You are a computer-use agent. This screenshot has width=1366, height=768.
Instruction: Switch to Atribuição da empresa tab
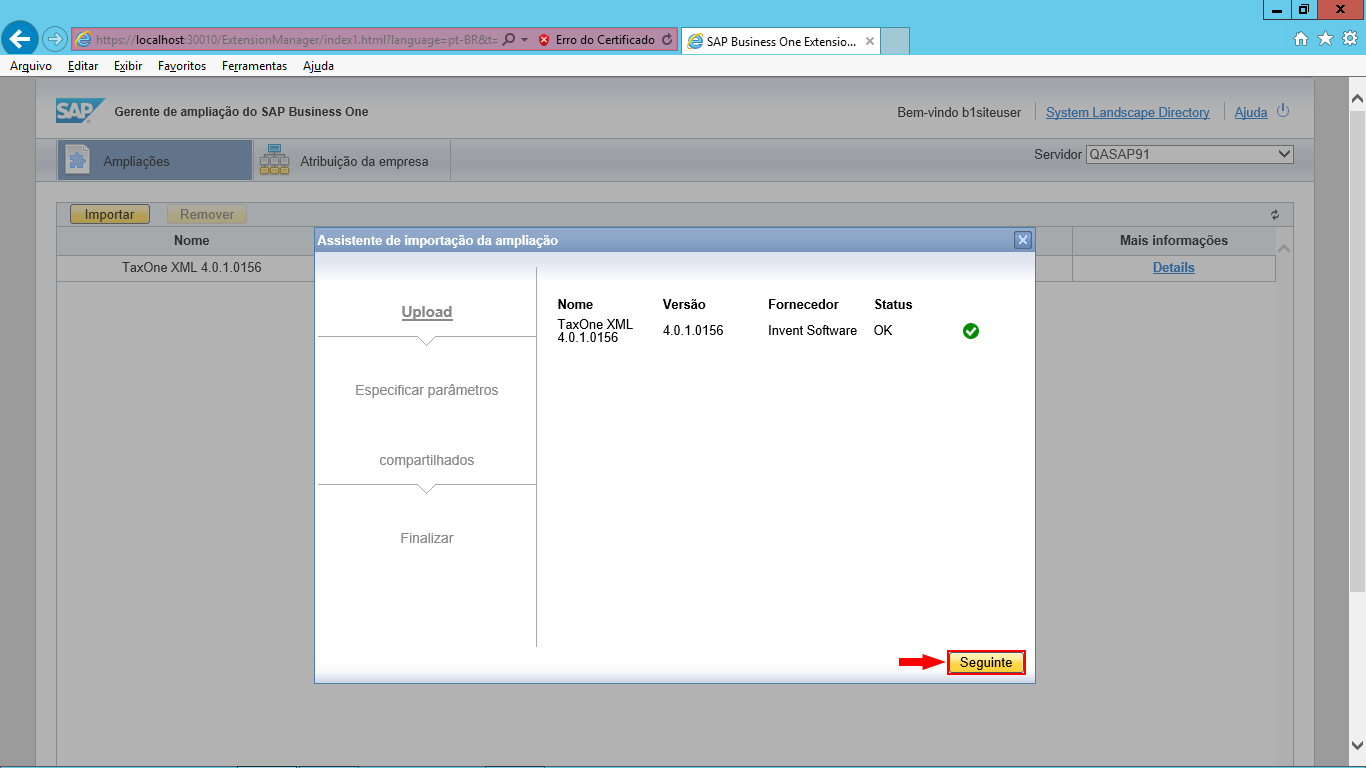[x=352, y=160]
